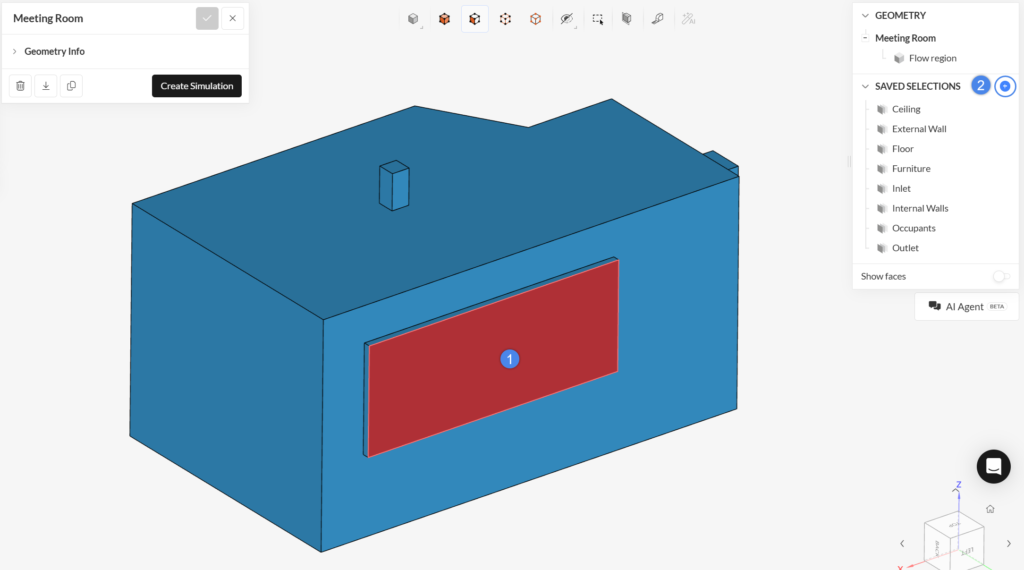Confirm with the checkmark button
Screen dimensions: 1024x570
click(x=207, y=18)
